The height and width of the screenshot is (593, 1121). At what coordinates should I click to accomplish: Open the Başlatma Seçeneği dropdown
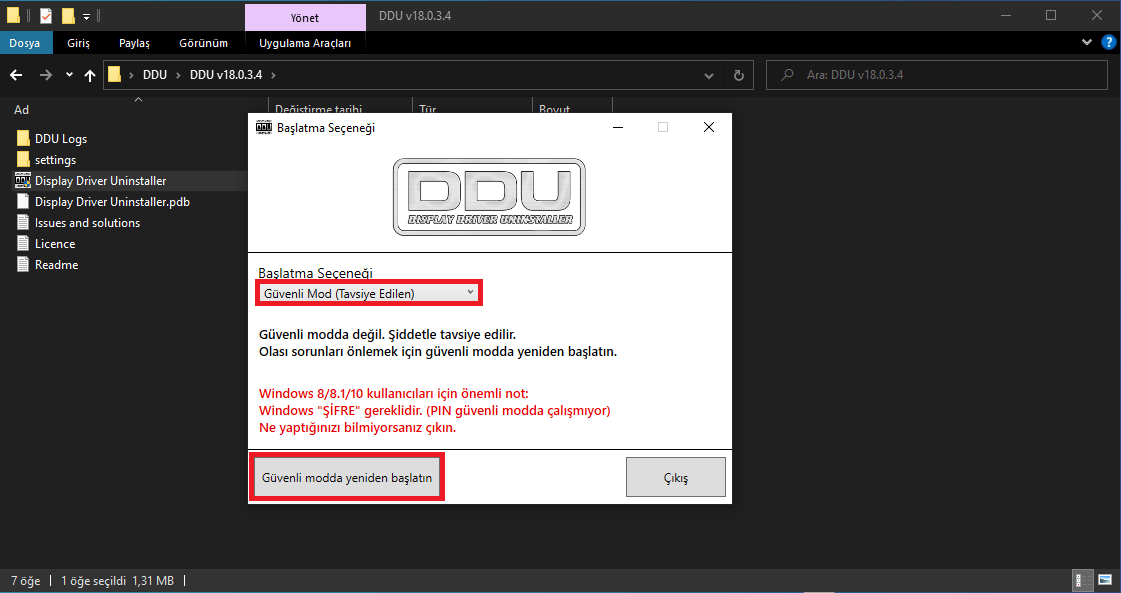coord(369,293)
